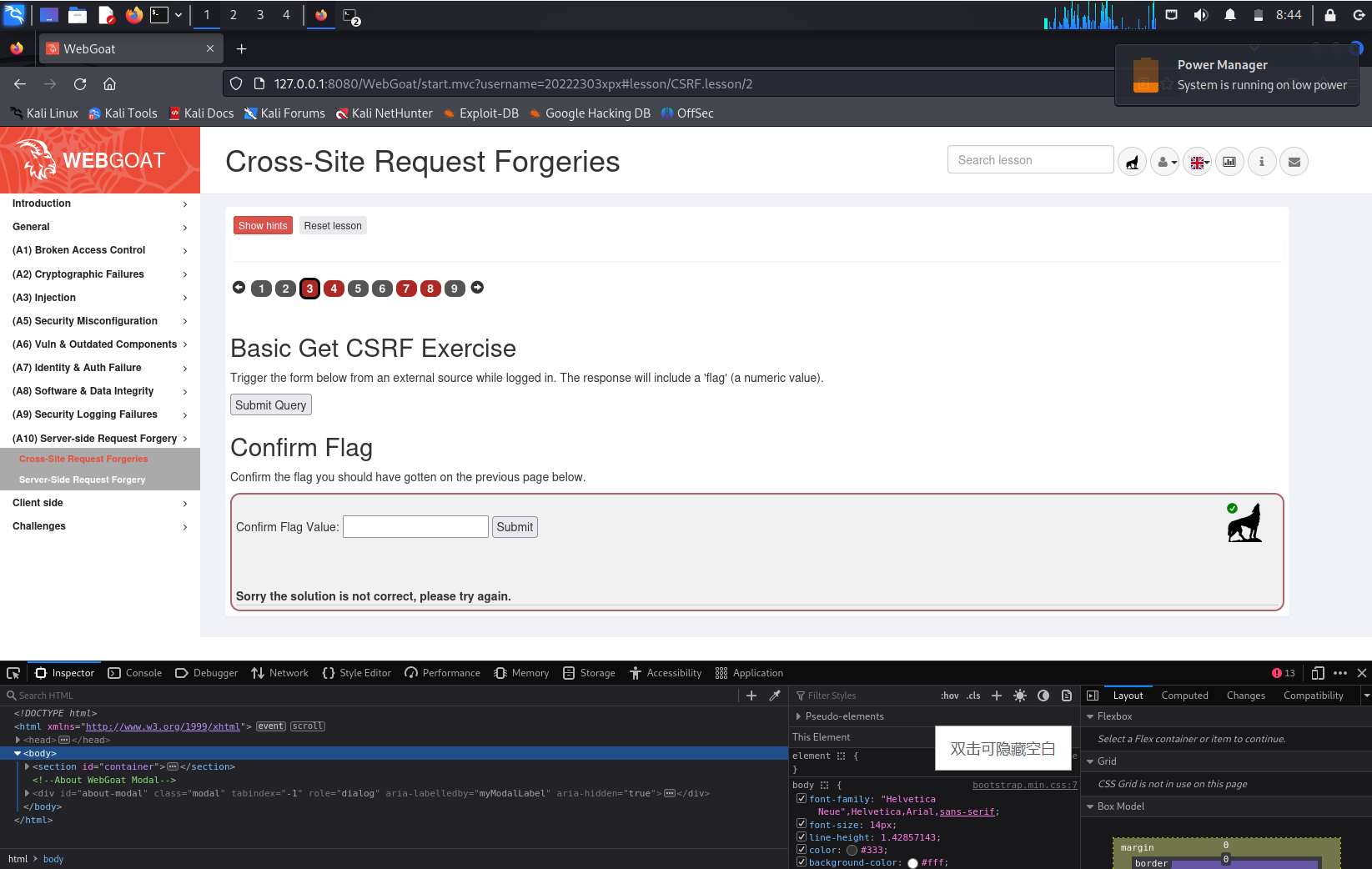Focus the Search HTML field
The width and height of the screenshot is (1372, 869).
click(x=371, y=696)
